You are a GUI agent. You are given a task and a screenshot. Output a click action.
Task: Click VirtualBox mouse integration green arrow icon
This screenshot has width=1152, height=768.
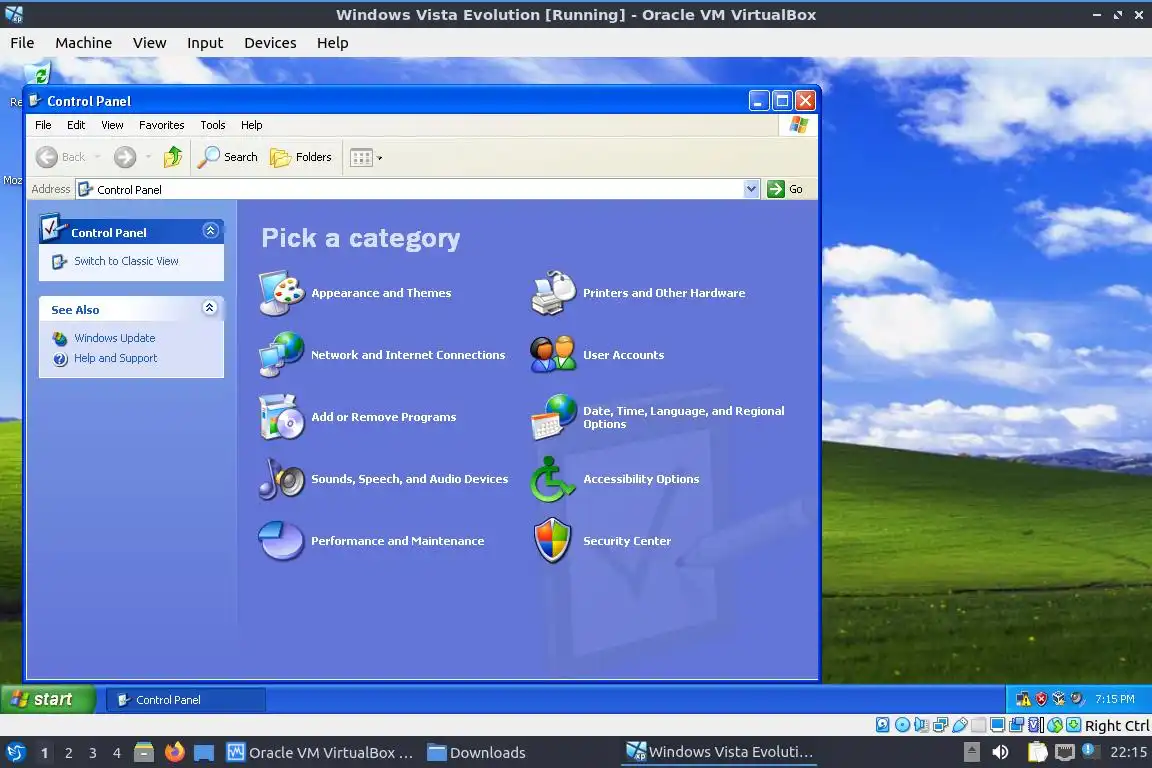(x=1055, y=725)
